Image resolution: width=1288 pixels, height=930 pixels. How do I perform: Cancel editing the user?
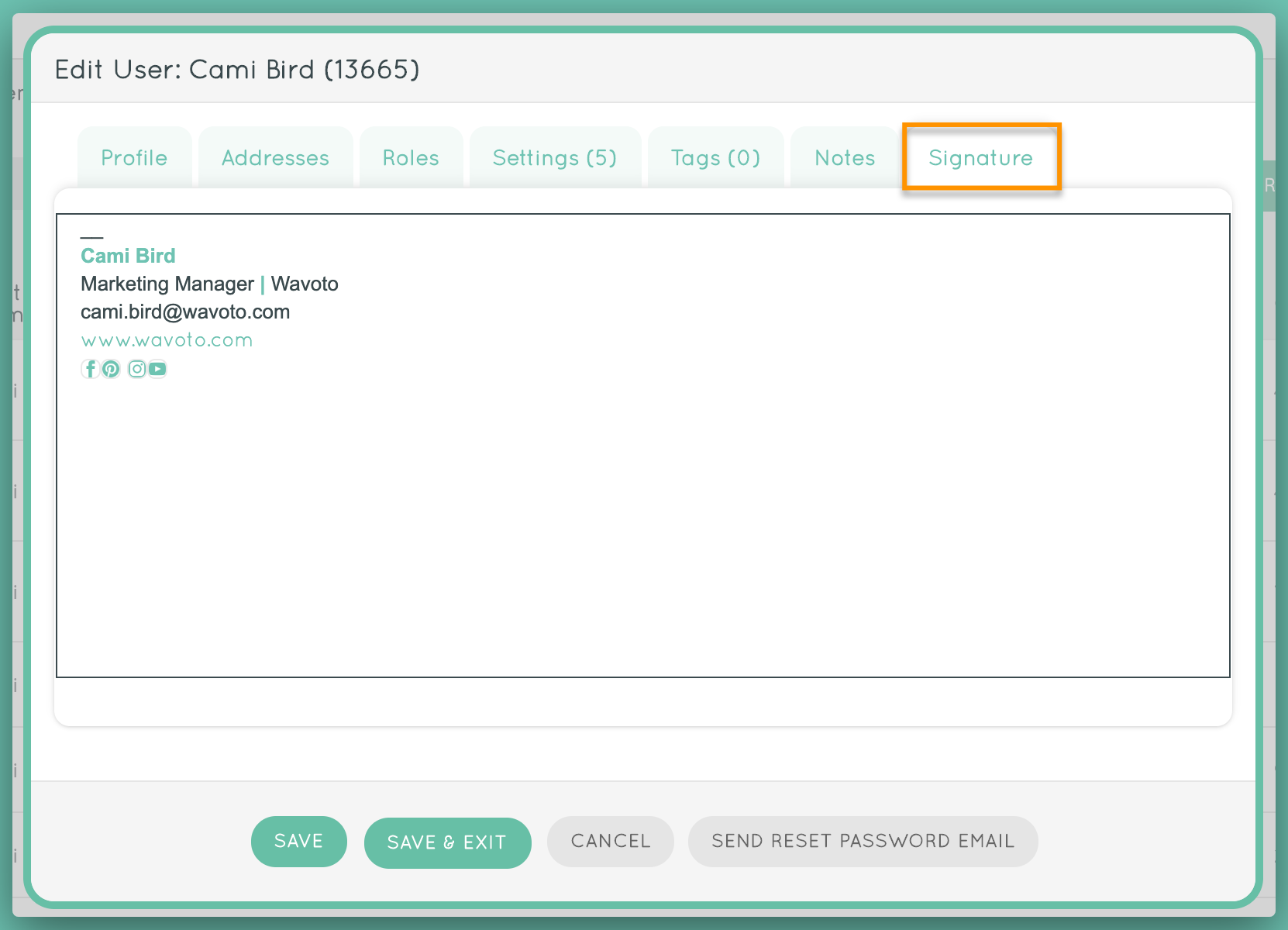(x=610, y=842)
